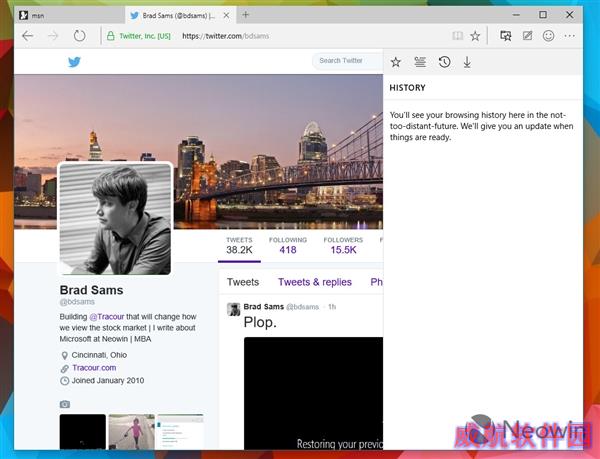Image resolution: width=600 pixels, height=459 pixels.
Task: Open Brad Sams profile photo
Action: [x=115, y=218]
